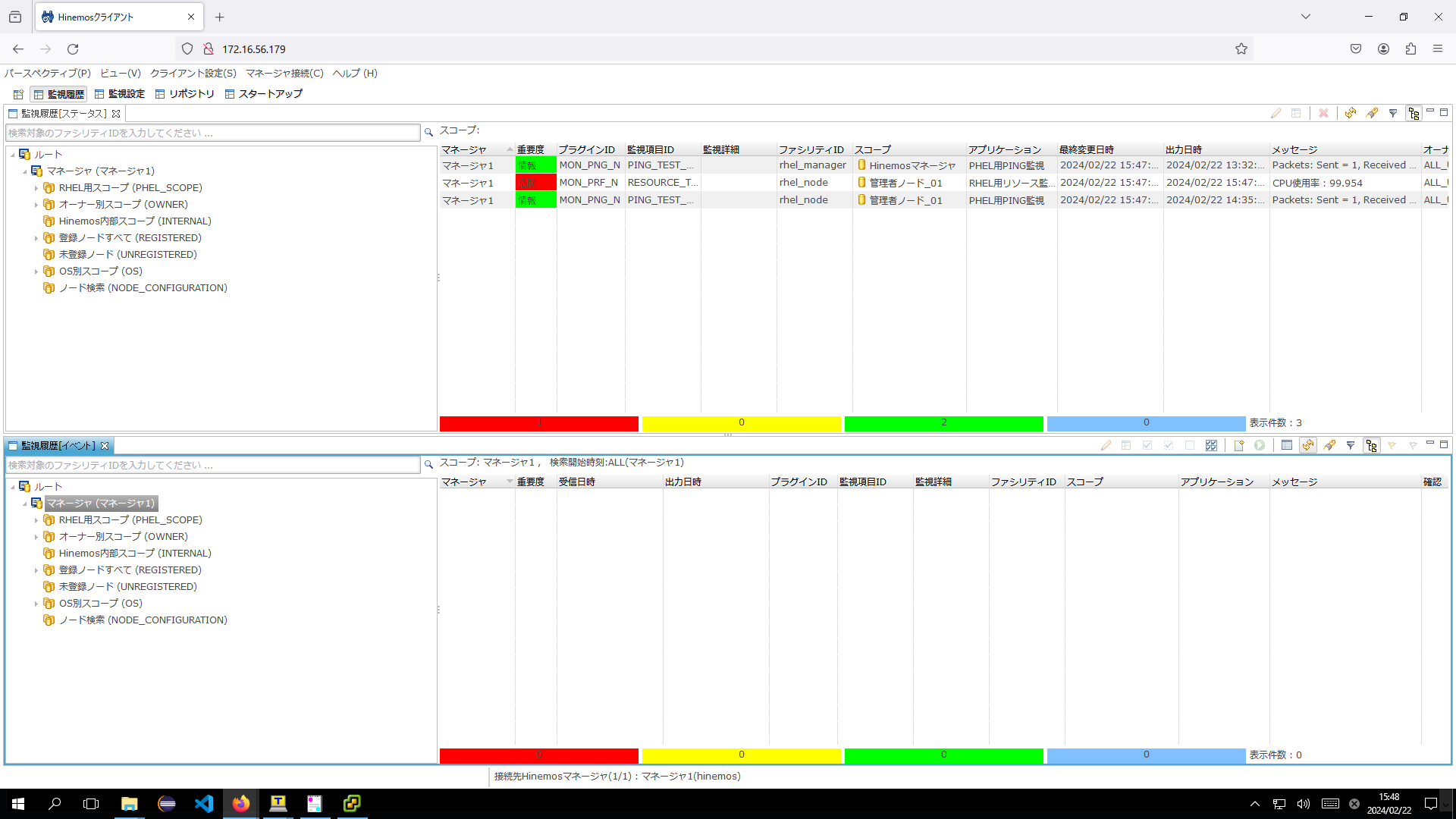Expand OS別スコープ in the event view tree

36,604
